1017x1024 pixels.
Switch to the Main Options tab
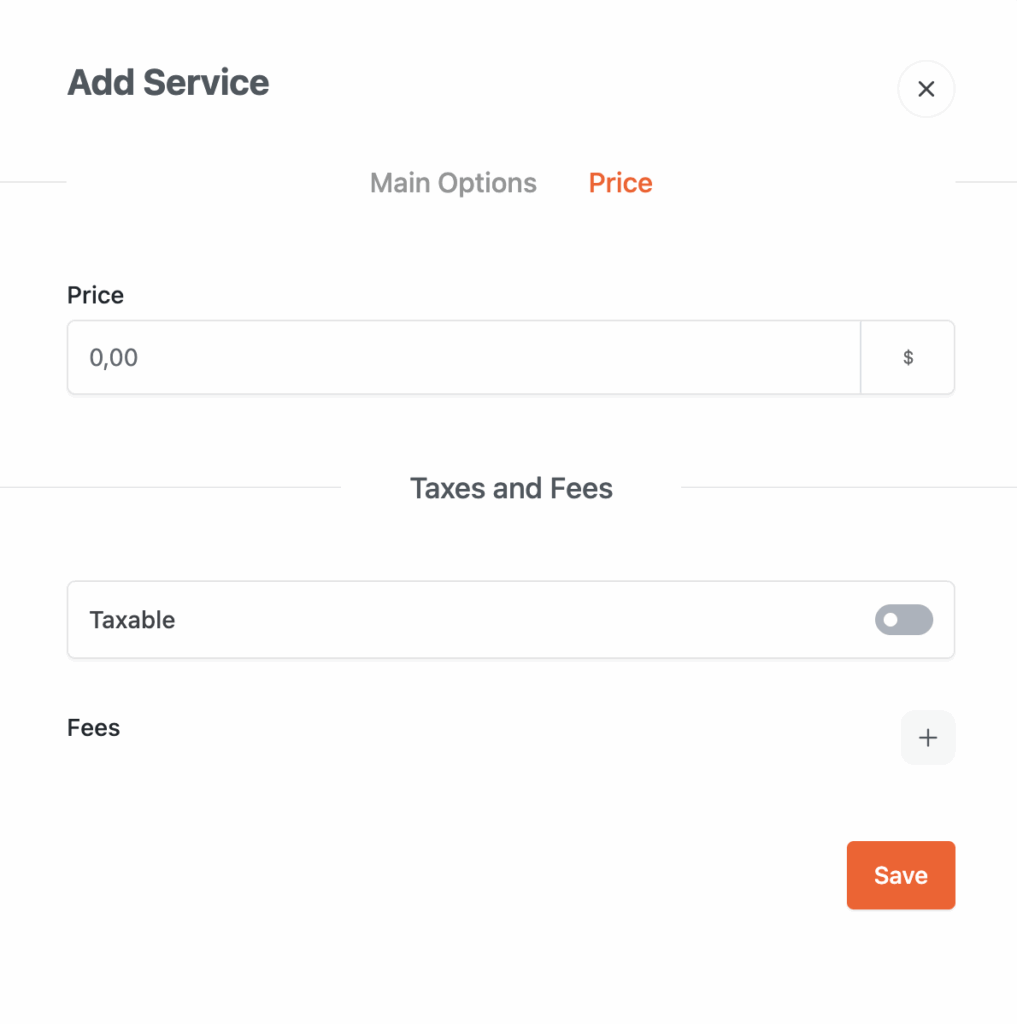453,183
